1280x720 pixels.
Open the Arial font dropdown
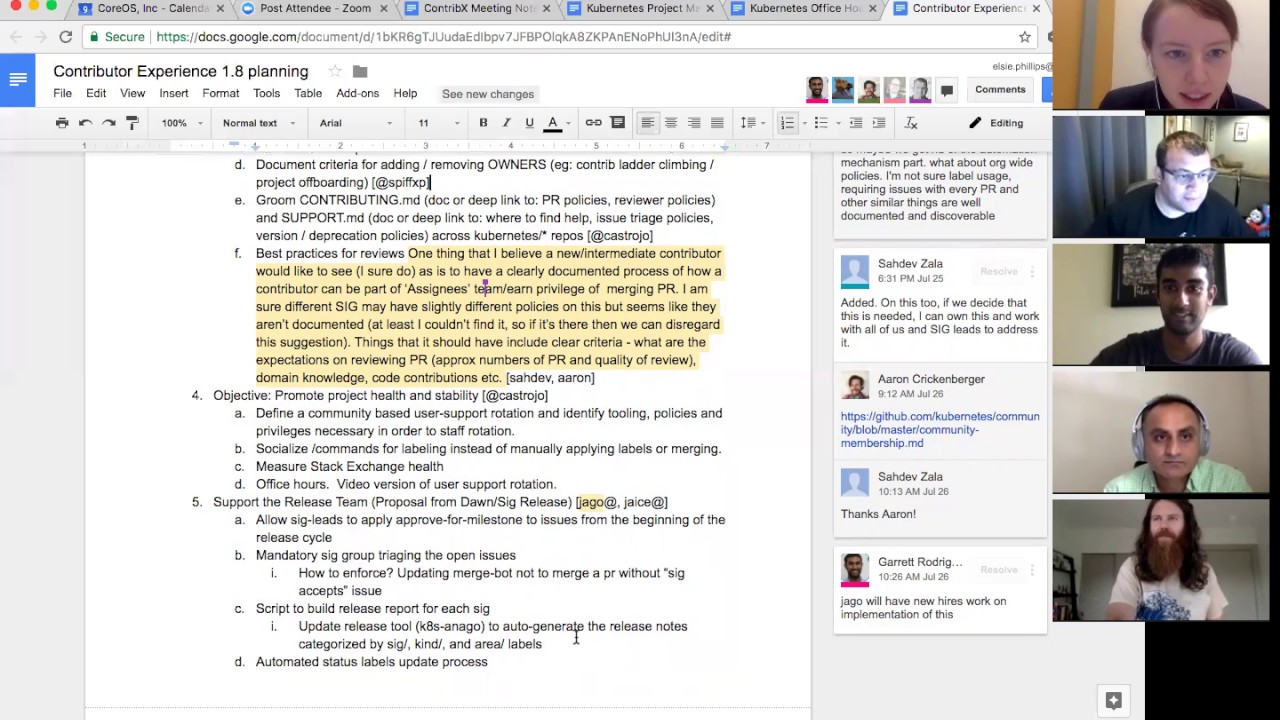click(355, 123)
